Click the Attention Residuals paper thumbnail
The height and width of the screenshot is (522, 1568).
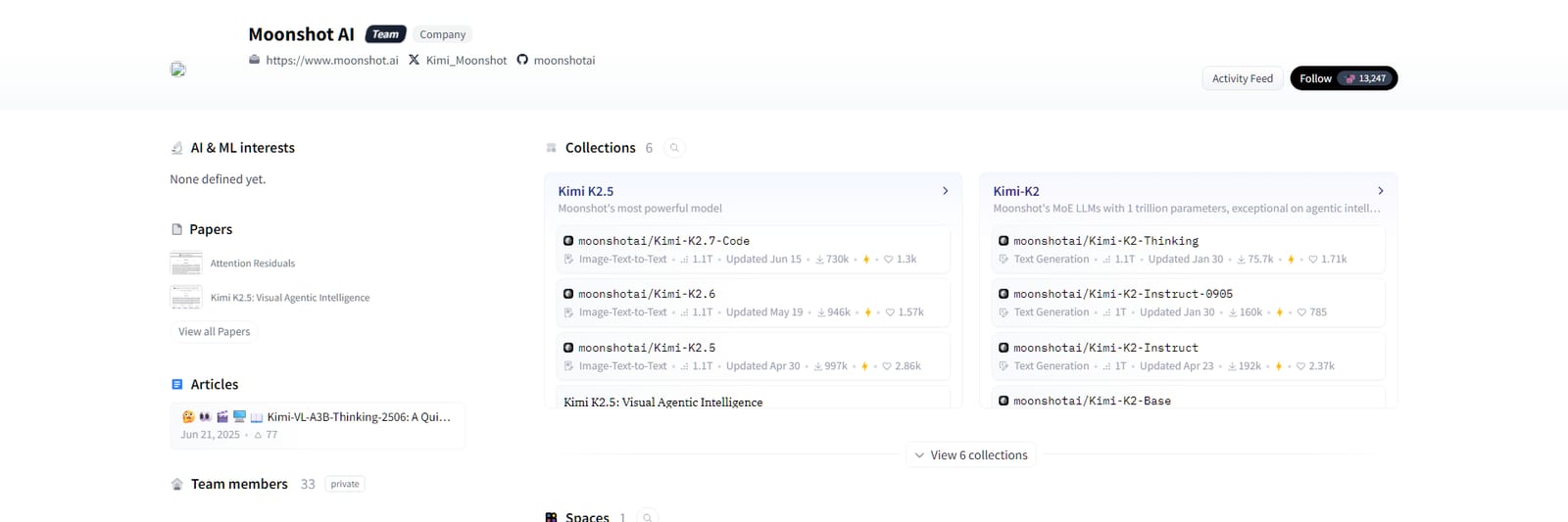pos(186,263)
